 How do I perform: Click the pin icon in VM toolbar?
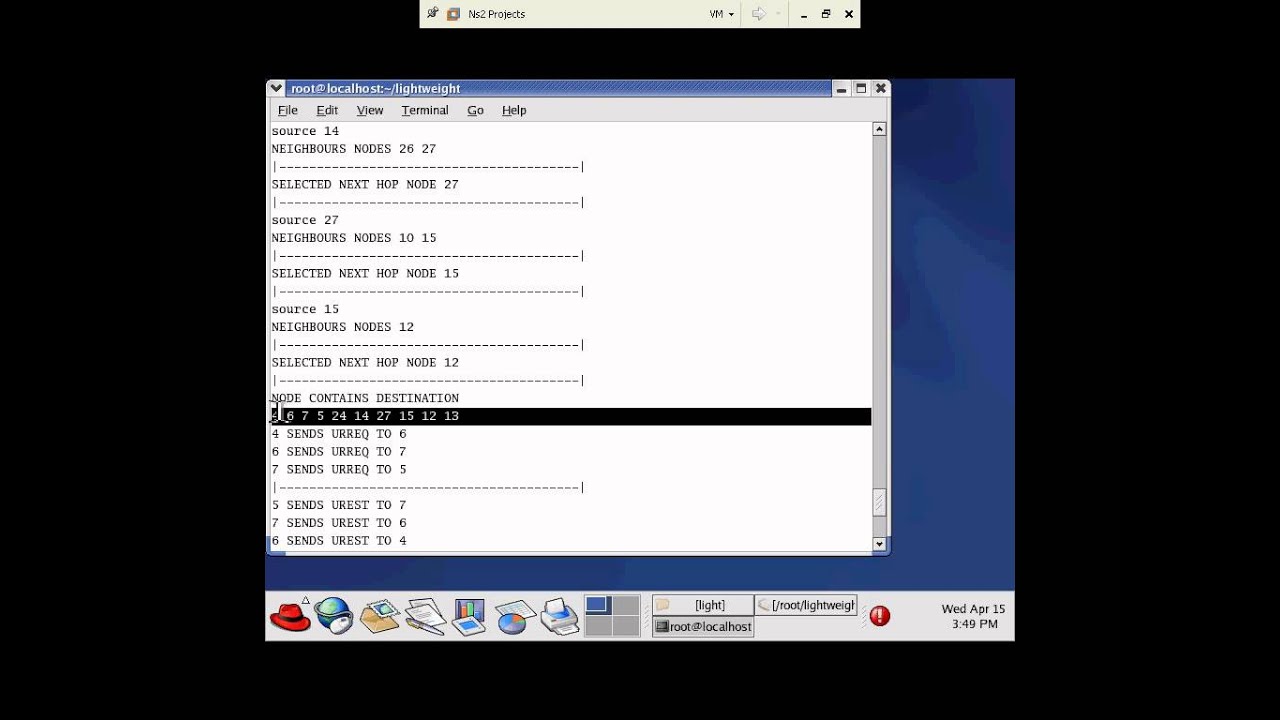pos(433,14)
